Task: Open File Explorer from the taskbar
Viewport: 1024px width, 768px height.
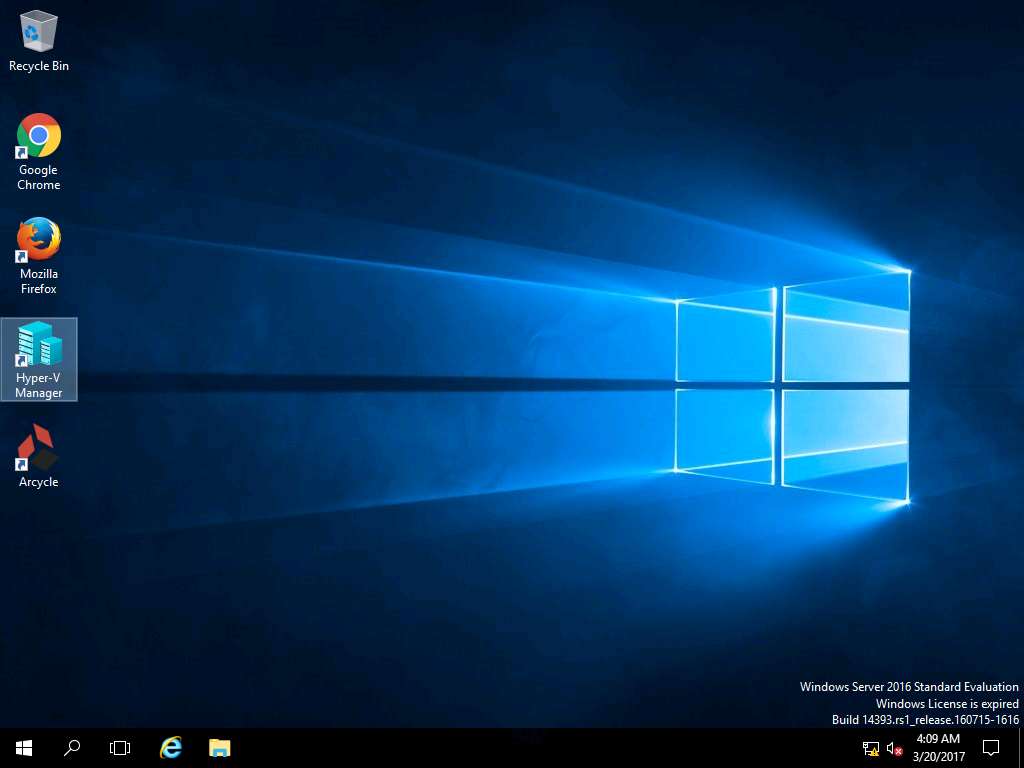Action: click(x=219, y=748)
